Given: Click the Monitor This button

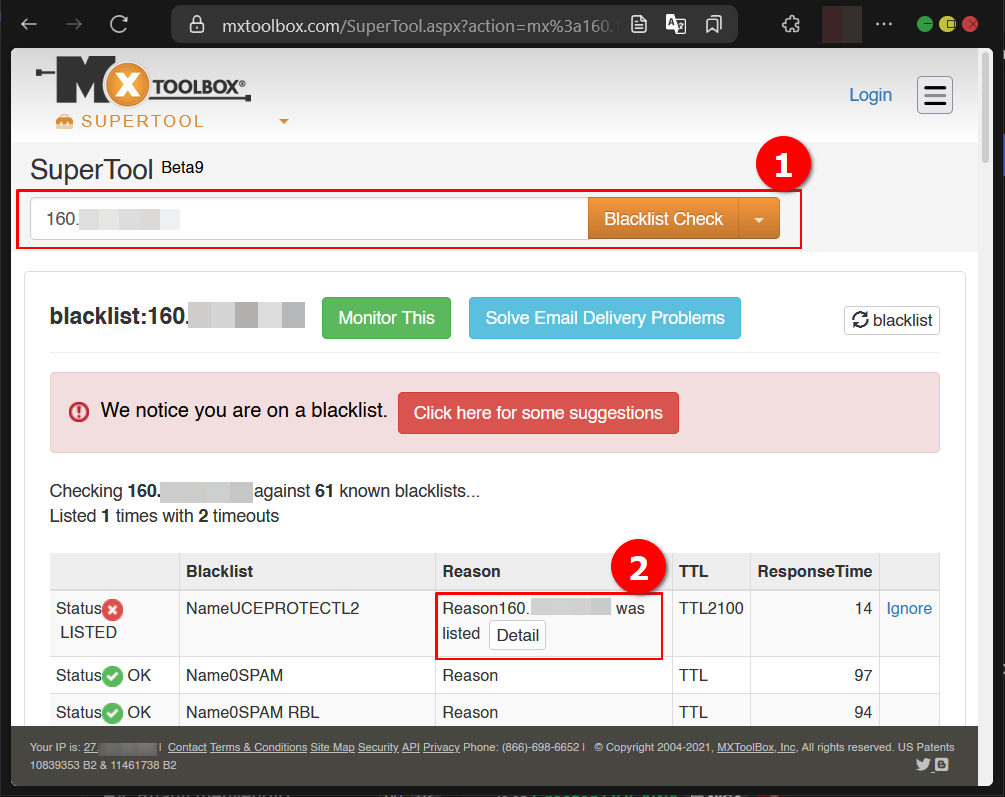Looking at the screenshot, I should (386, 318).
